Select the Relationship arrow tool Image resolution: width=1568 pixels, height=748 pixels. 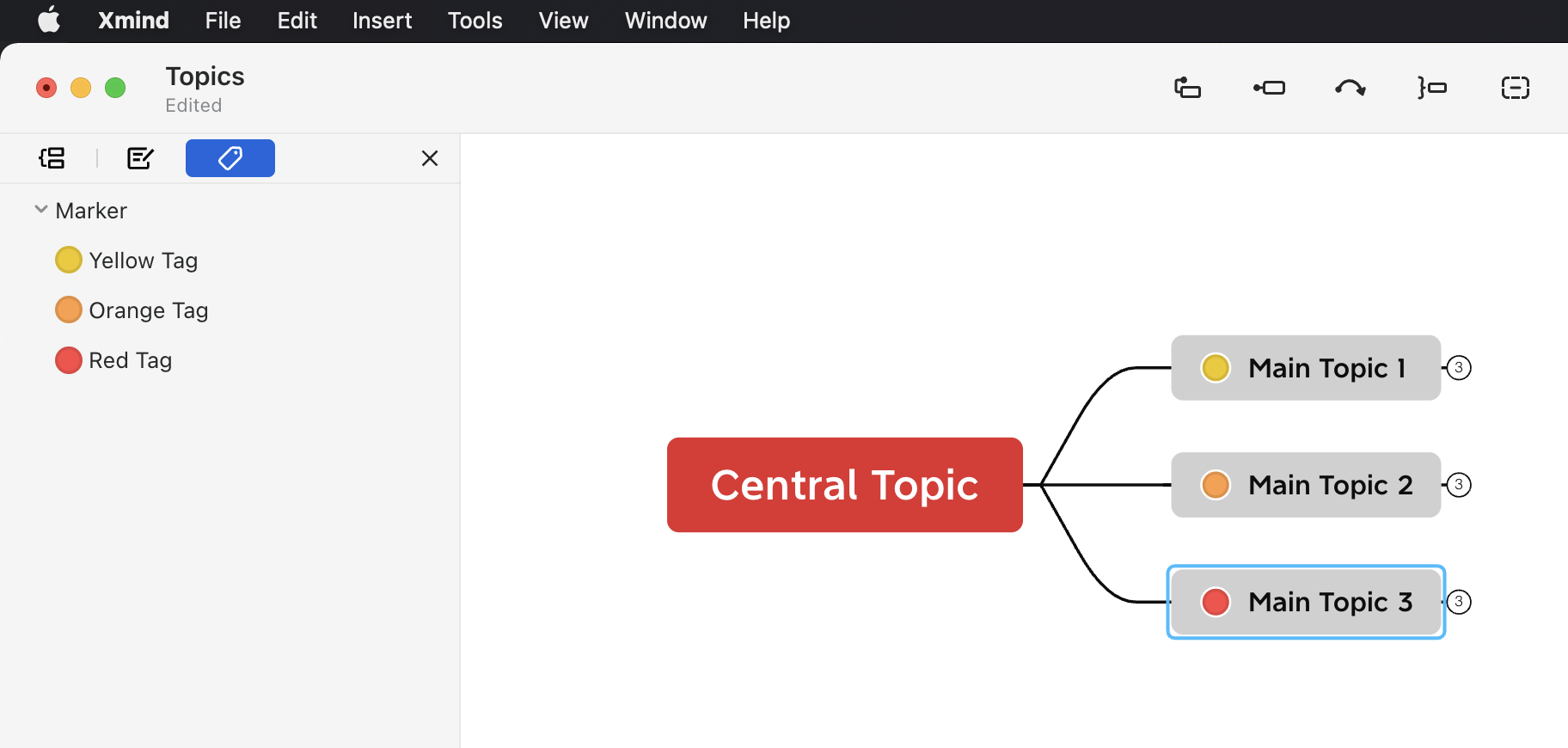[x=1351, y=88]
